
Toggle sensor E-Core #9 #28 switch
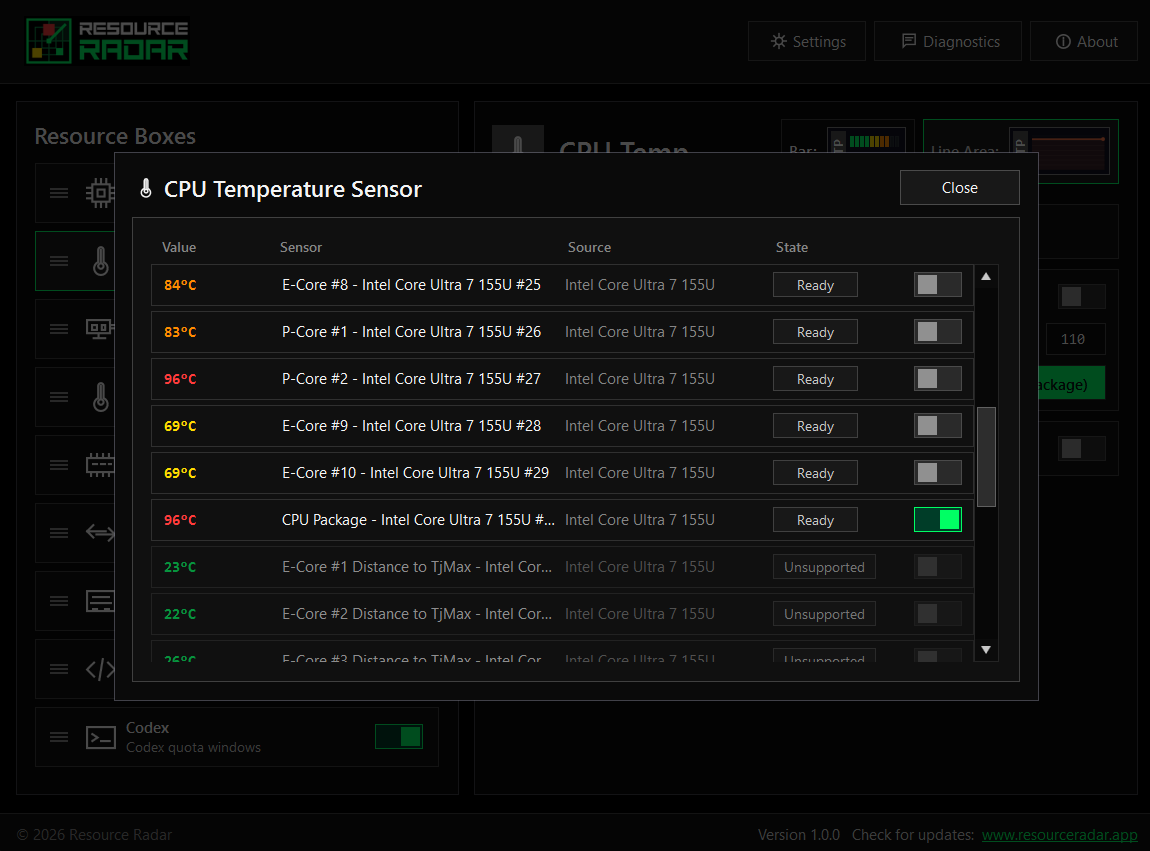[x=937, y=426]
